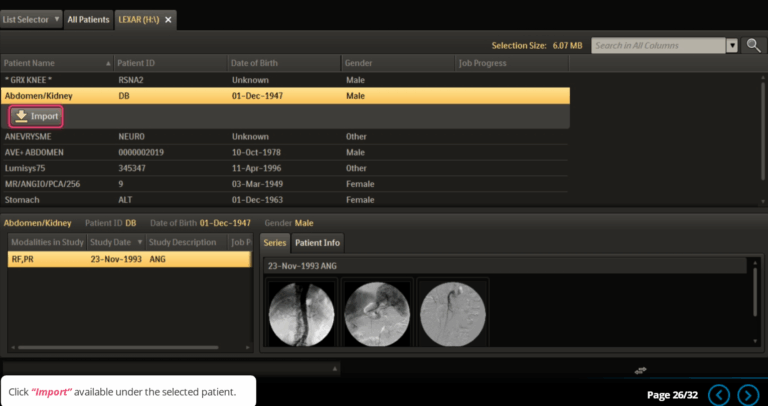Sort by Patient ID column header
The height and width of the screenshot is (406, 768).
click(x=171, y=63)
